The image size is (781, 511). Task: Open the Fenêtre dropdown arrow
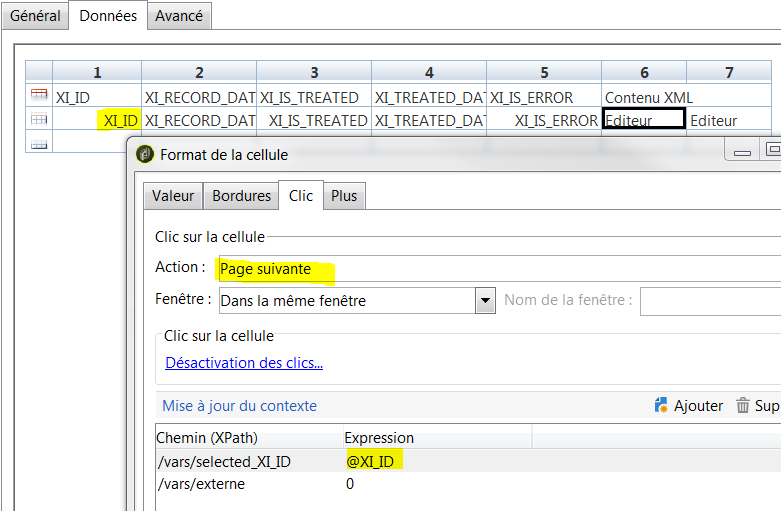click(485, 300)
